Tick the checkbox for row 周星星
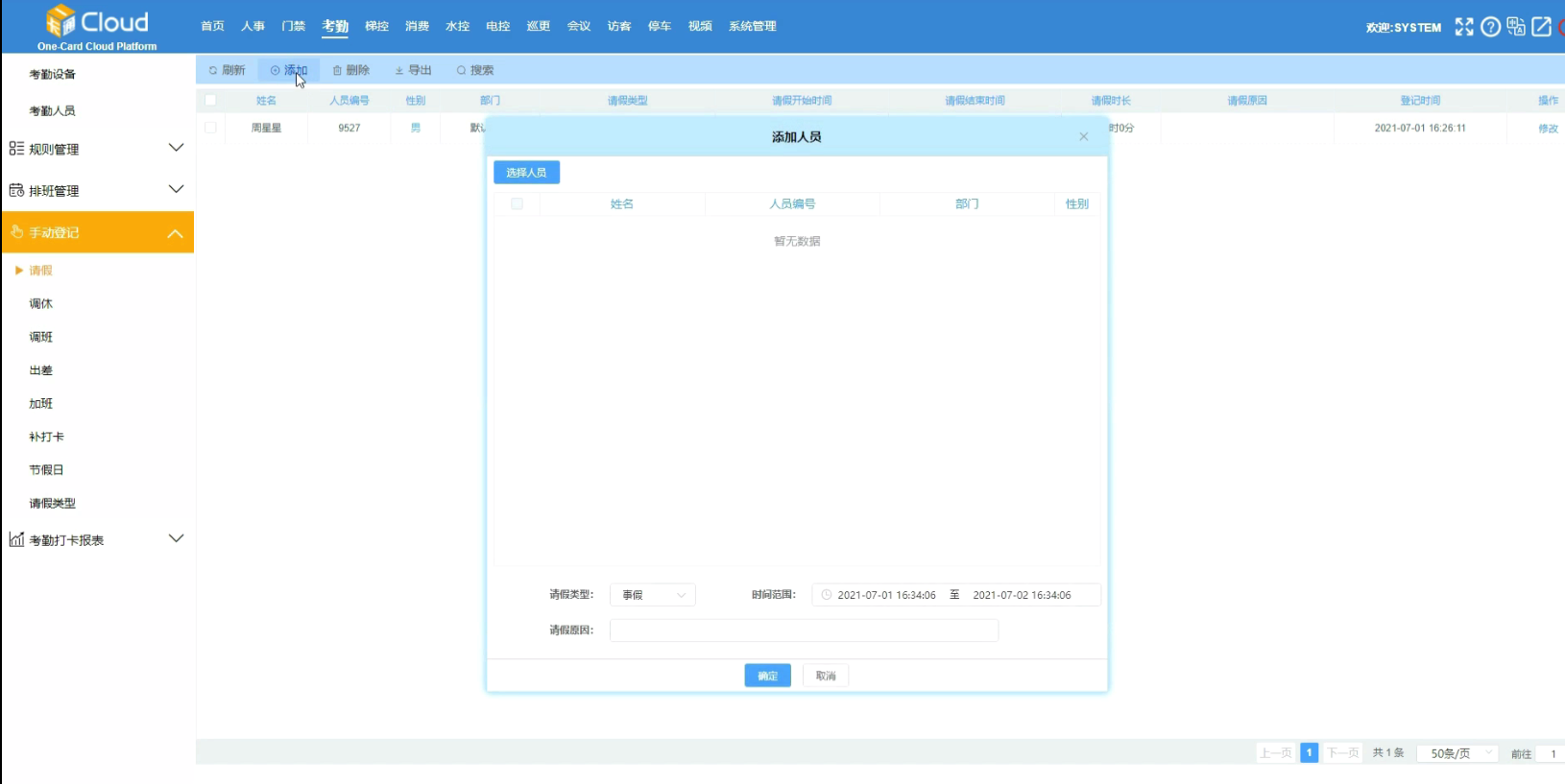The width and height of the screenshot is (1565, 784). coord(210,128)
